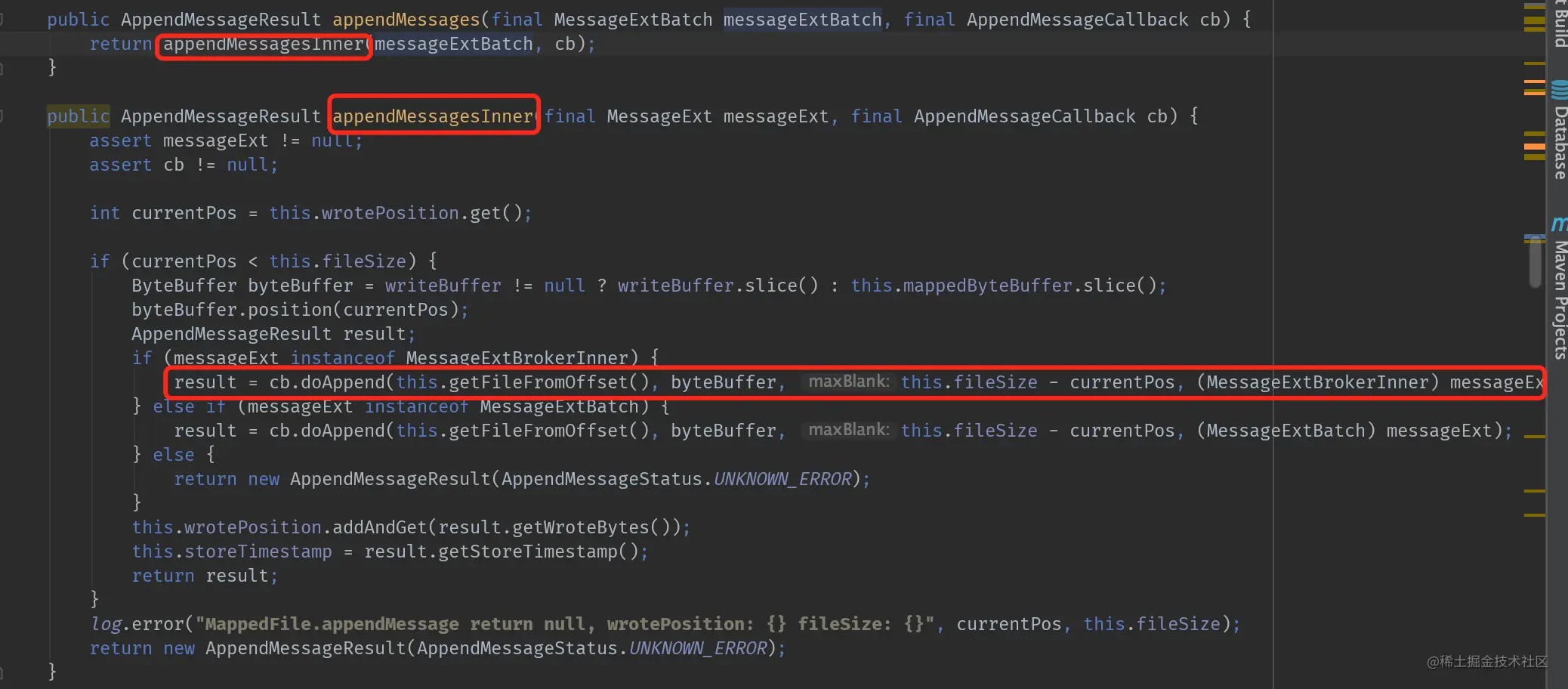Click the log.error string literal
The width and height of the screenshot is (1568, 689).
[x=565, y=624]
